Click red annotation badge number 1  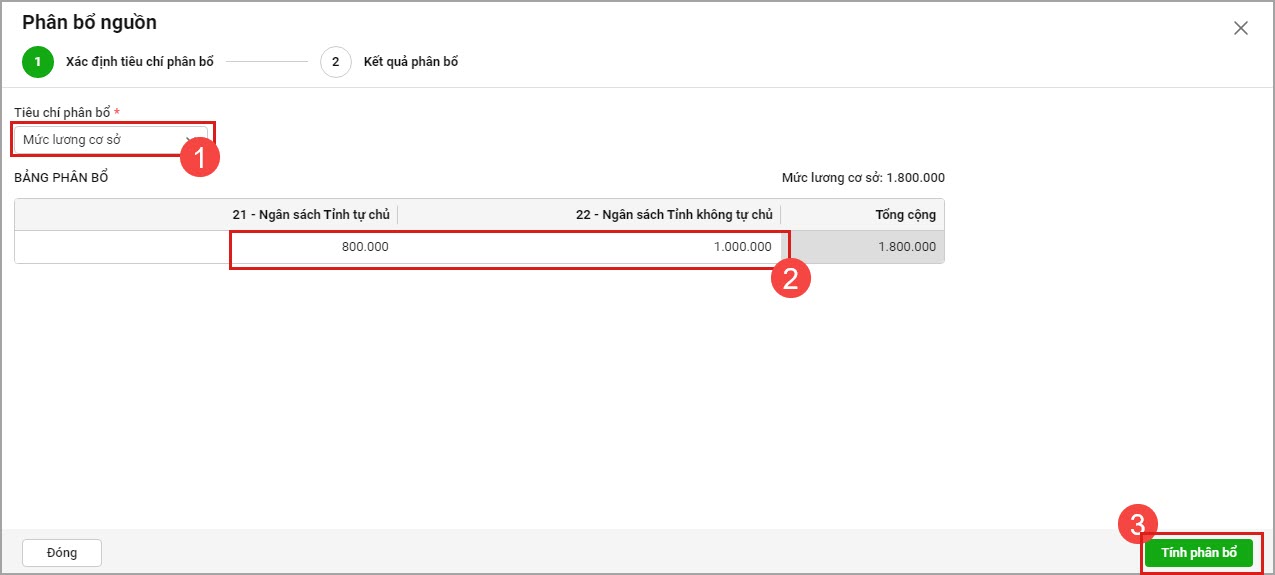tap(199, 158)
